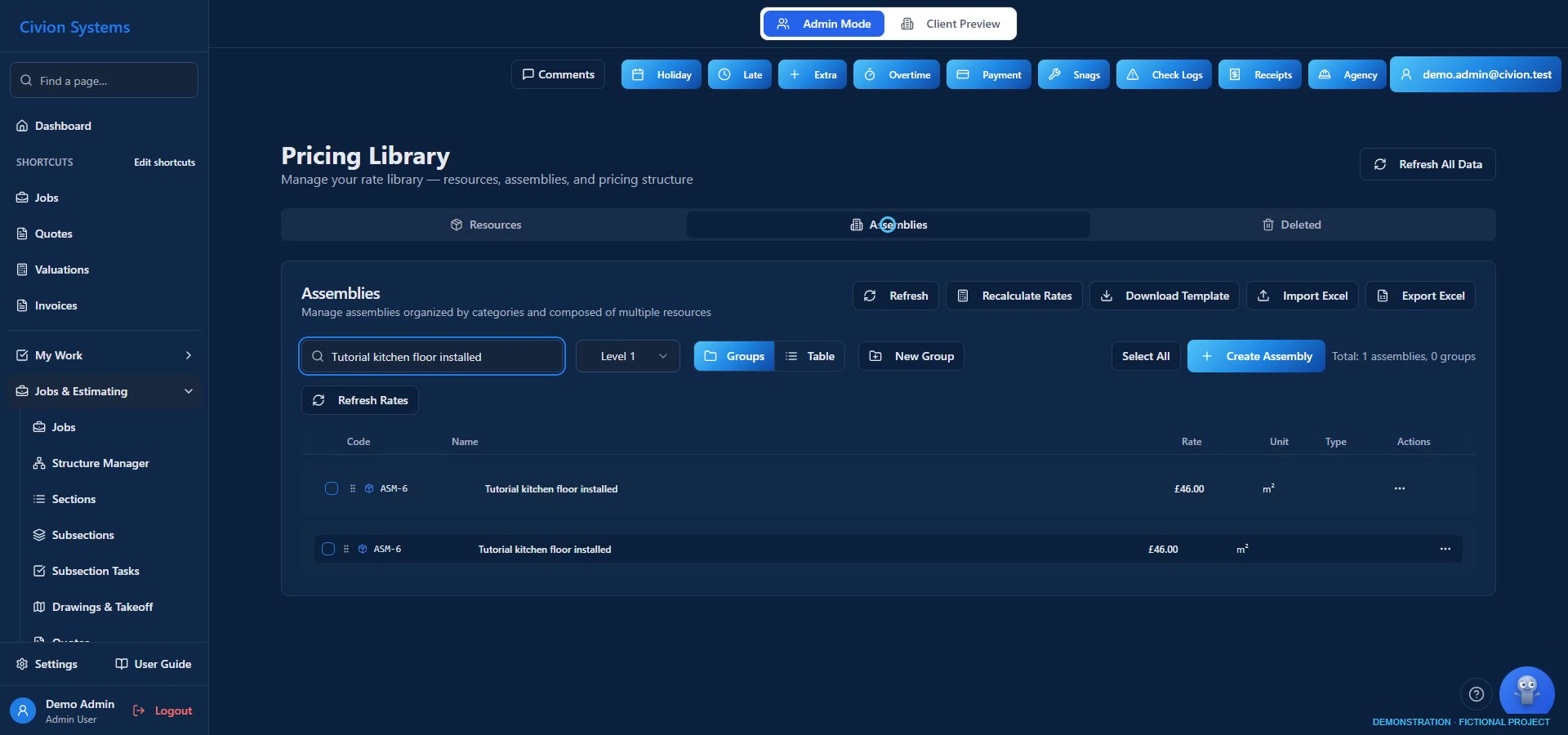Switch to the Deleted tab
1568x735 pixels.
[x=1291, y=225]
